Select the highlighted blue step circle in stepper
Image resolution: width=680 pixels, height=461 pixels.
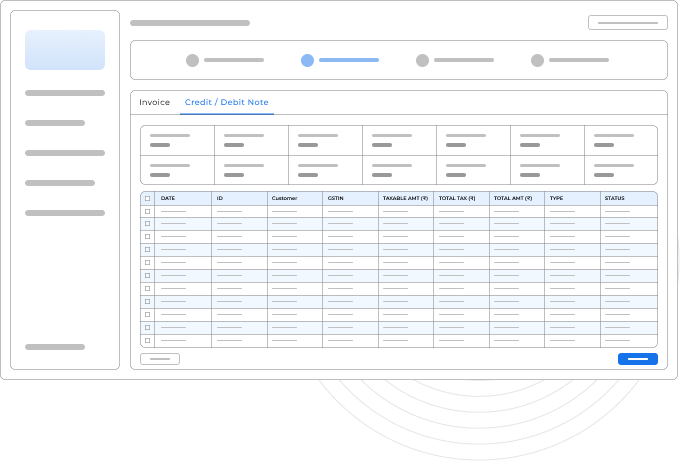click(x=307, y=60)
